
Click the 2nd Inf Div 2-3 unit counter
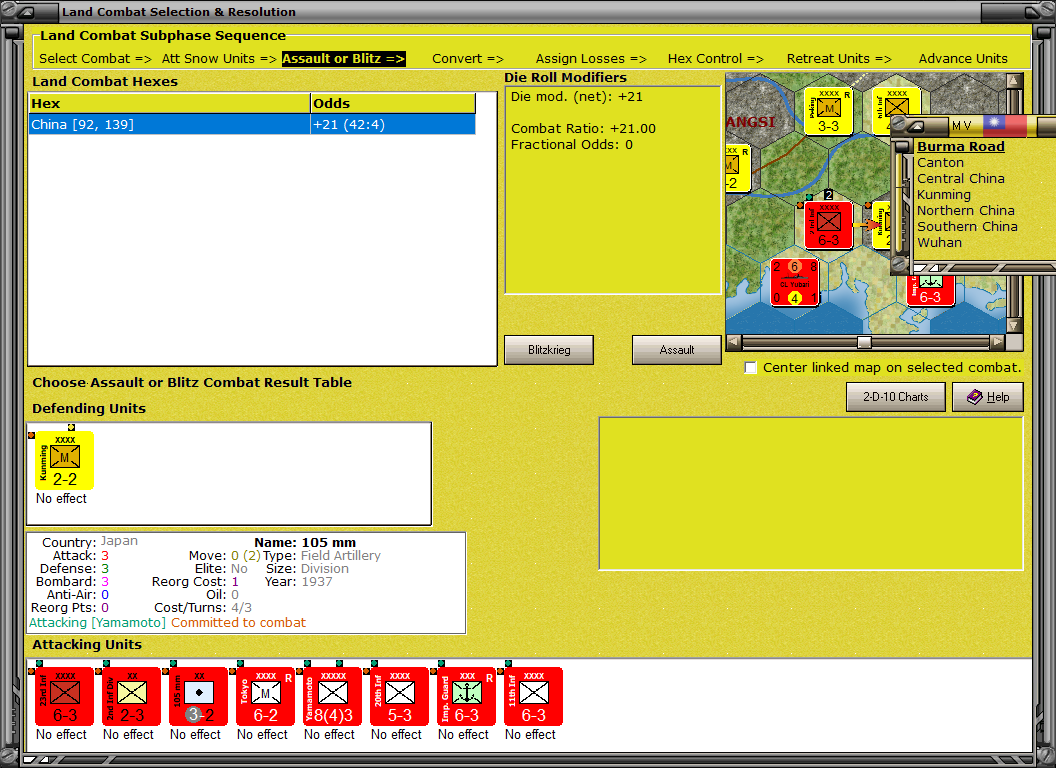click(x=129, y=697)
